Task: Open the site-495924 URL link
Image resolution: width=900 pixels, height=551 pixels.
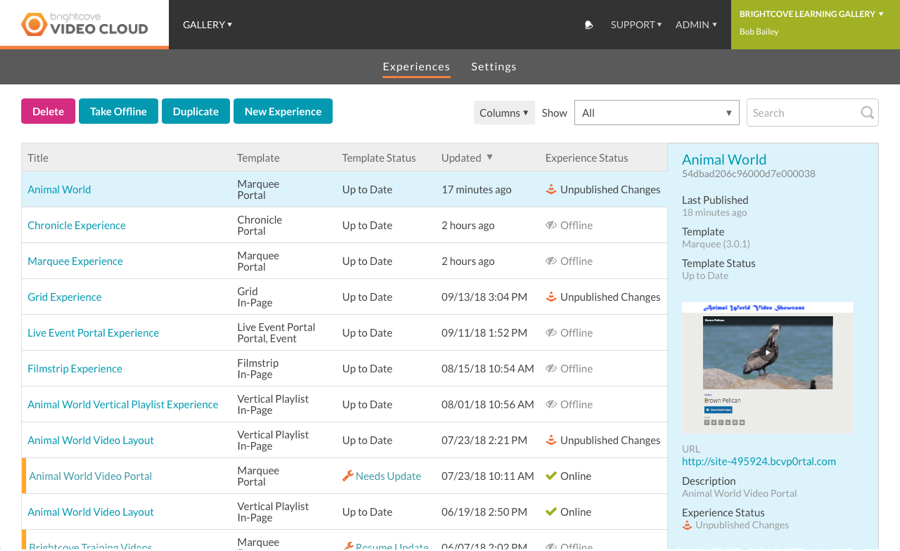Action: [x=759, y=461]
